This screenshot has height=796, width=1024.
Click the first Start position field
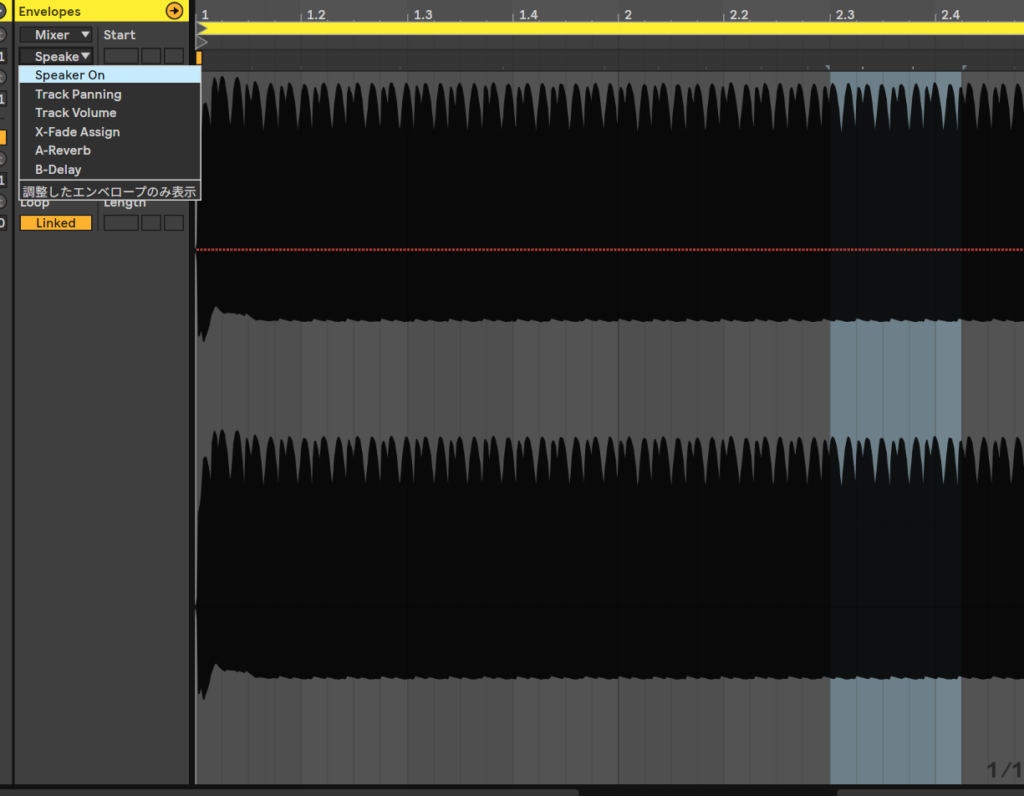[x=121, y=57]
